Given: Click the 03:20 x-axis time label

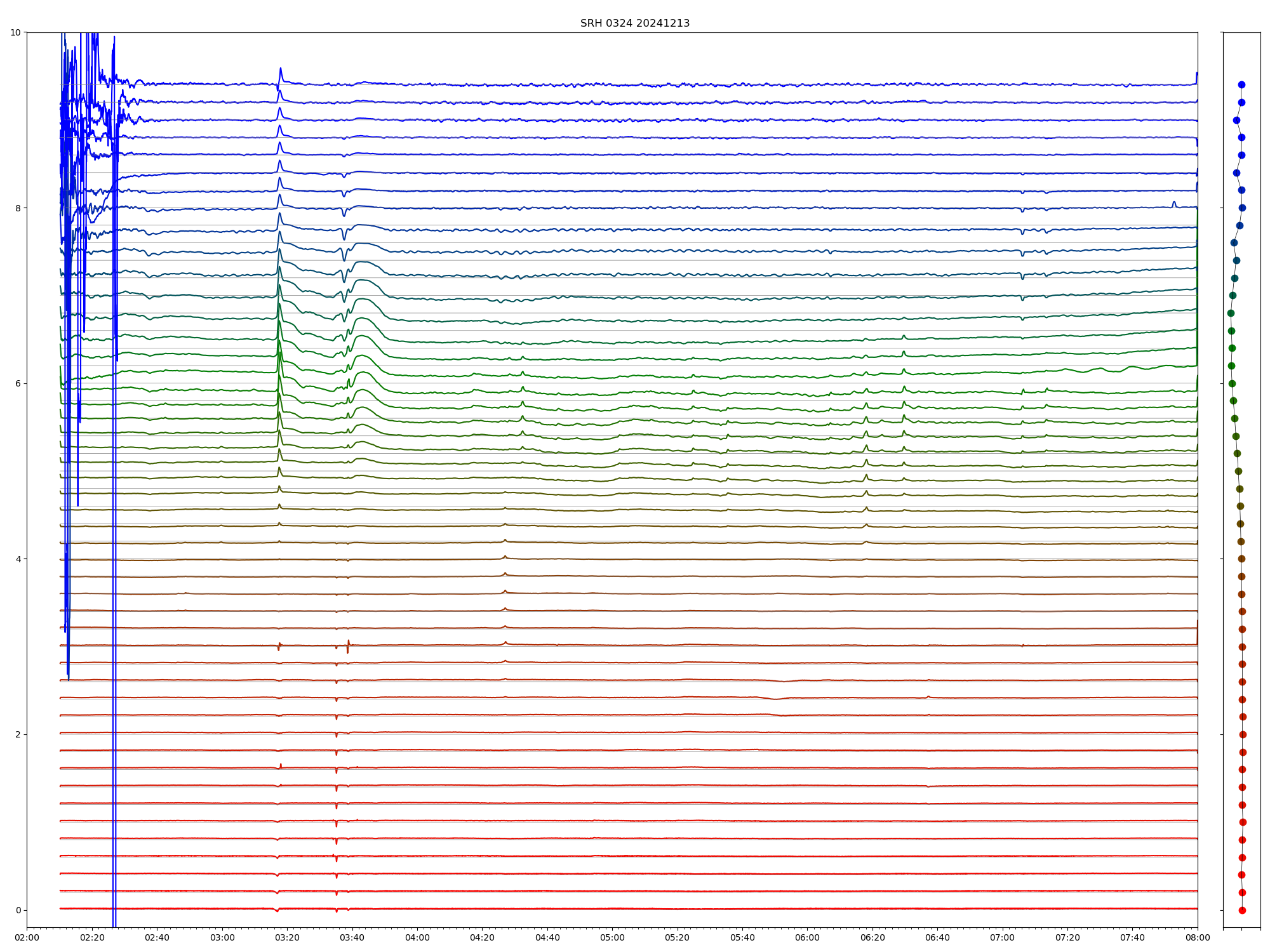Looking at the screenshot, I should pyautogui.click(x=287, y=937).
